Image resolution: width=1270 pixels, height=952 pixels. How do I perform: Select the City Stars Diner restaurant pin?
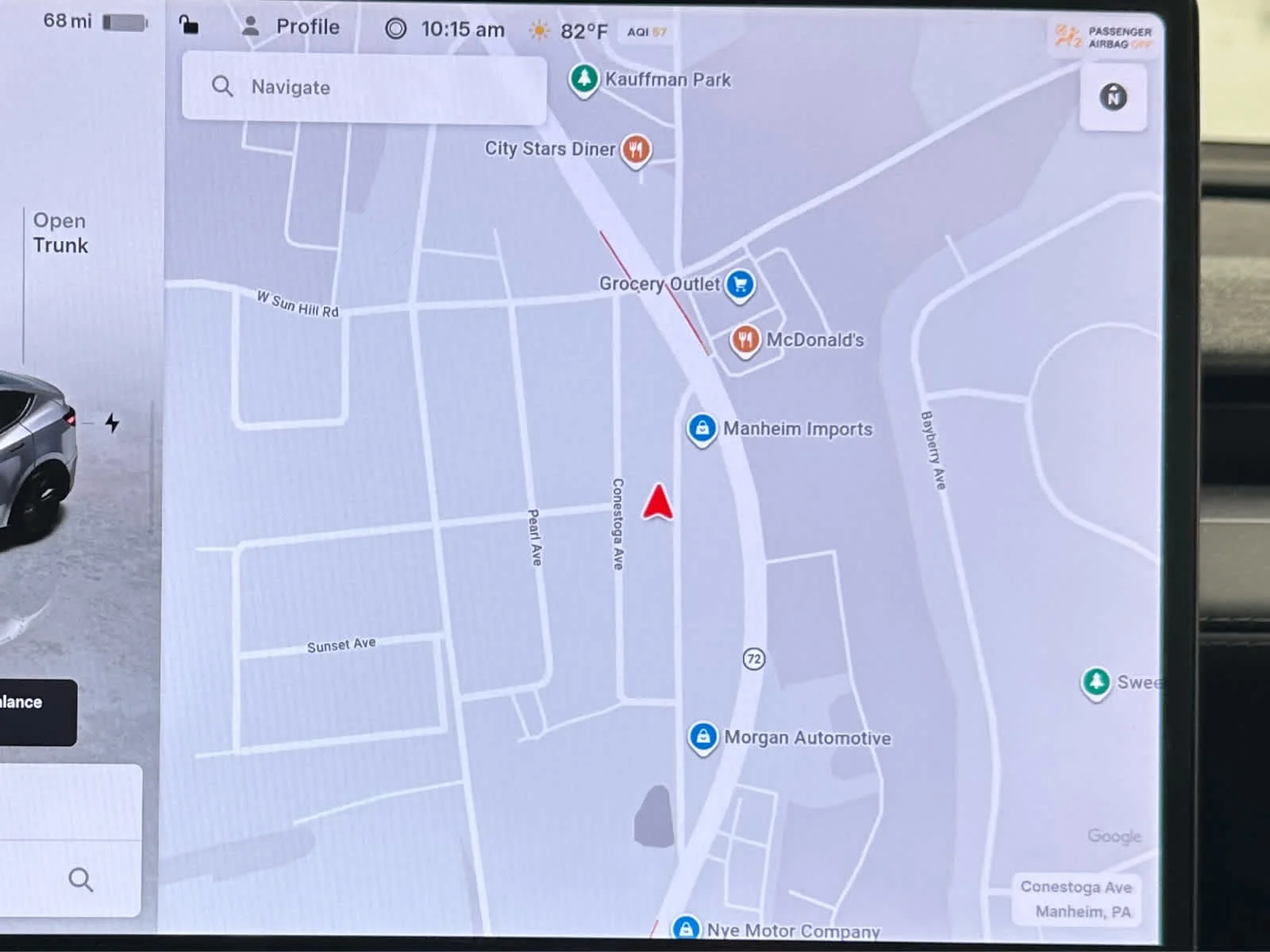tap(636, 149)
